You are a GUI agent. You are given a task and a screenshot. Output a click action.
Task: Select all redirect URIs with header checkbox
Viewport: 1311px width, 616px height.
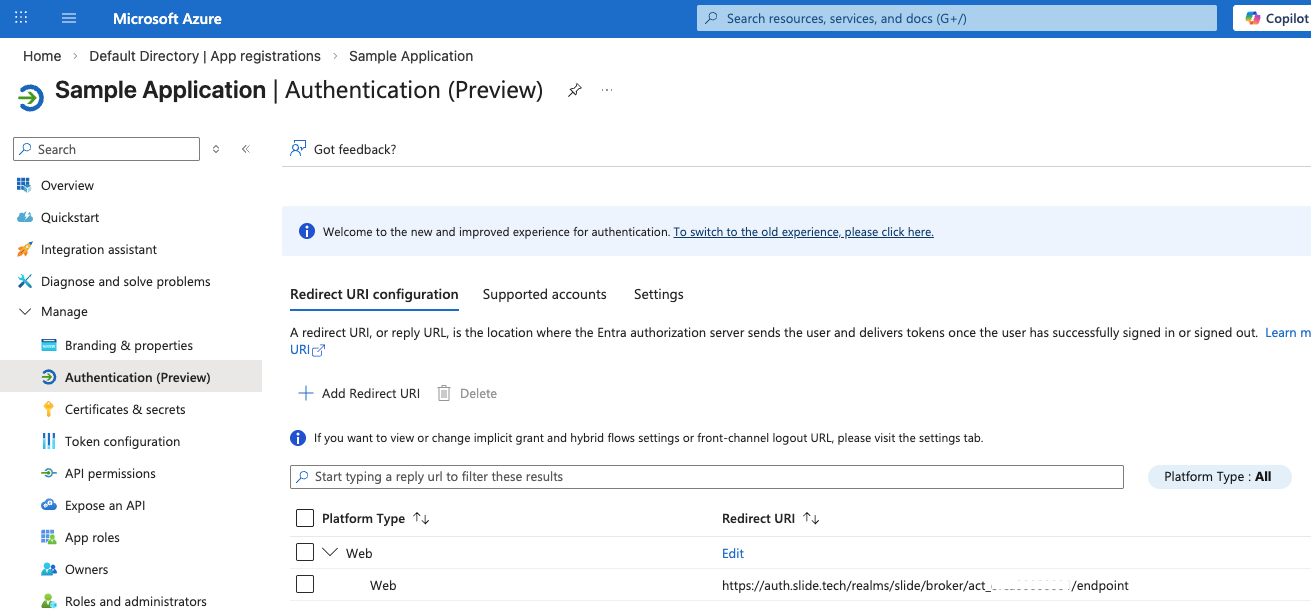(x=305, y=518)
